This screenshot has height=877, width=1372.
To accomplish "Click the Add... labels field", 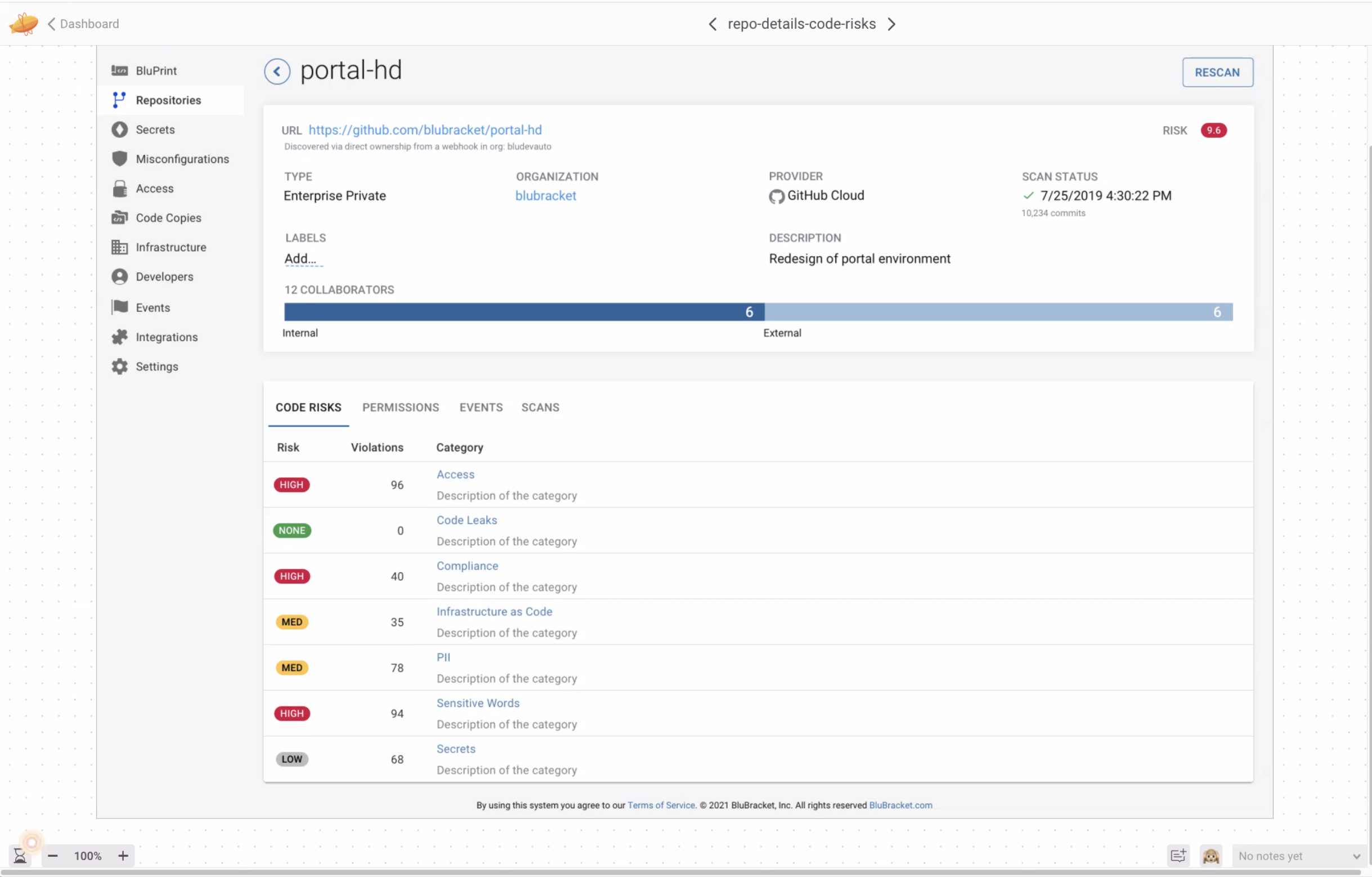I will pyautogui.click(x=301, y=259).
